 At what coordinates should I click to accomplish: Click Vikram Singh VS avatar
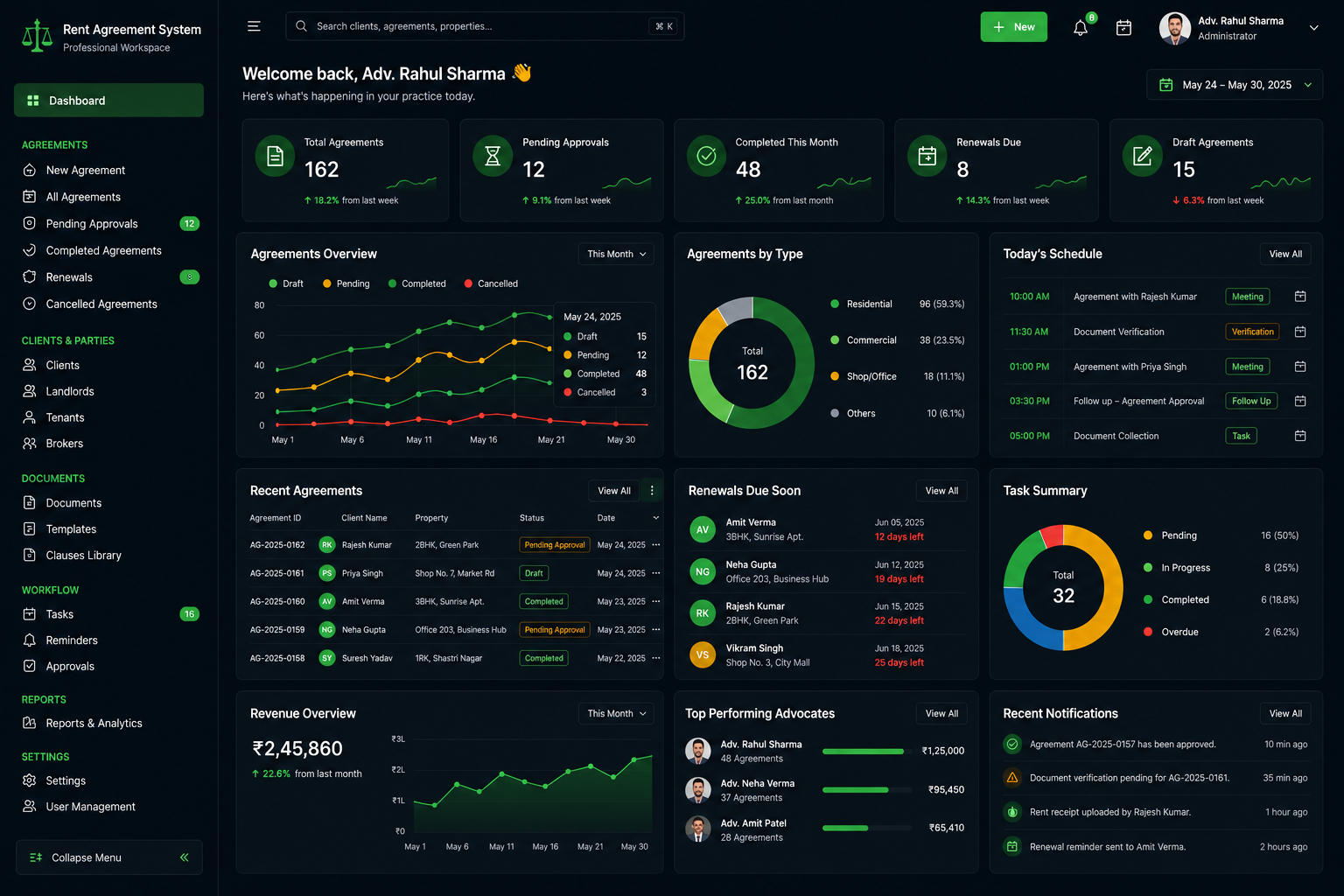[703, 655]
